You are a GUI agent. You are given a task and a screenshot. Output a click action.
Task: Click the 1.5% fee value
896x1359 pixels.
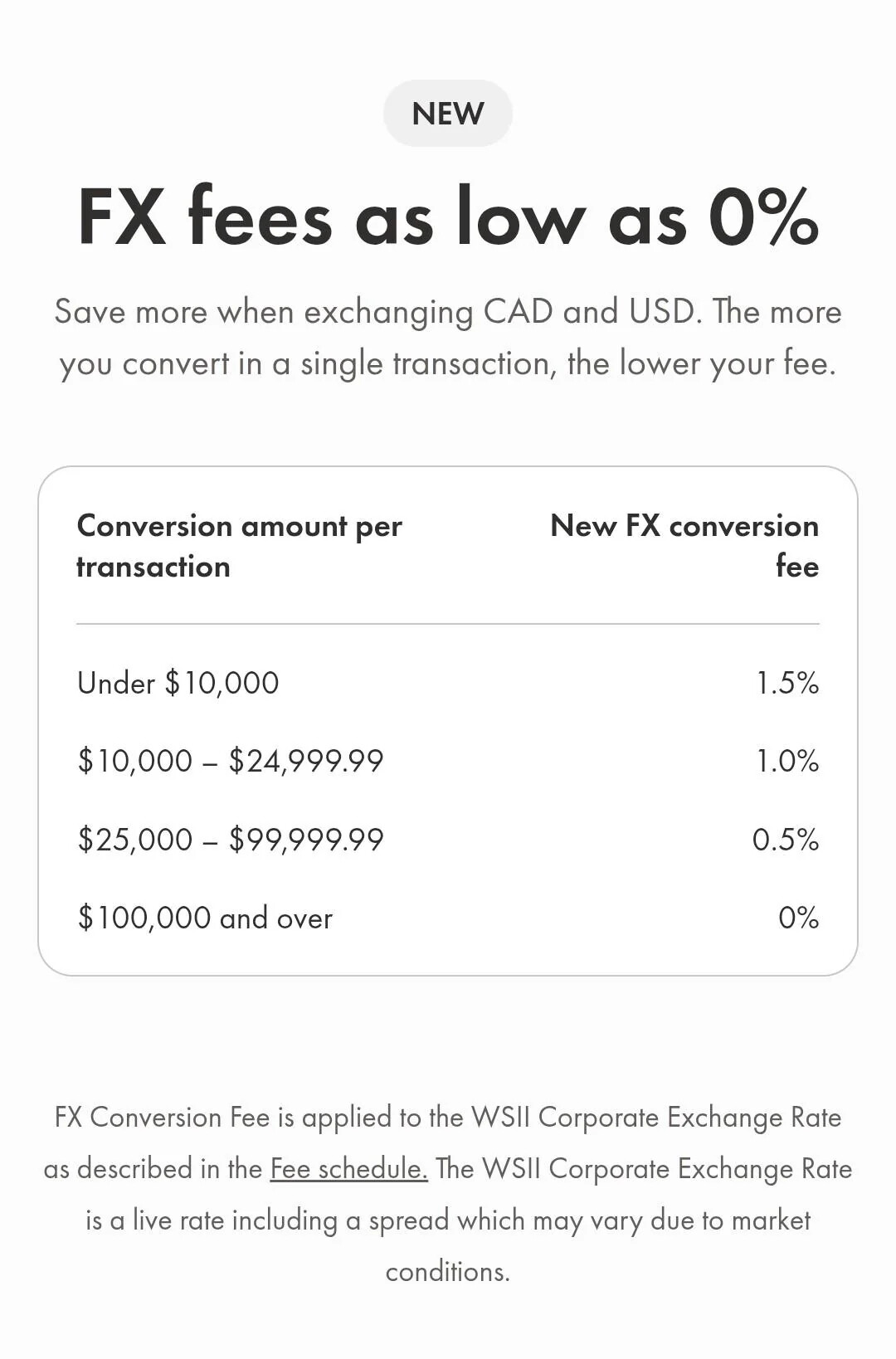pos(787,683)
